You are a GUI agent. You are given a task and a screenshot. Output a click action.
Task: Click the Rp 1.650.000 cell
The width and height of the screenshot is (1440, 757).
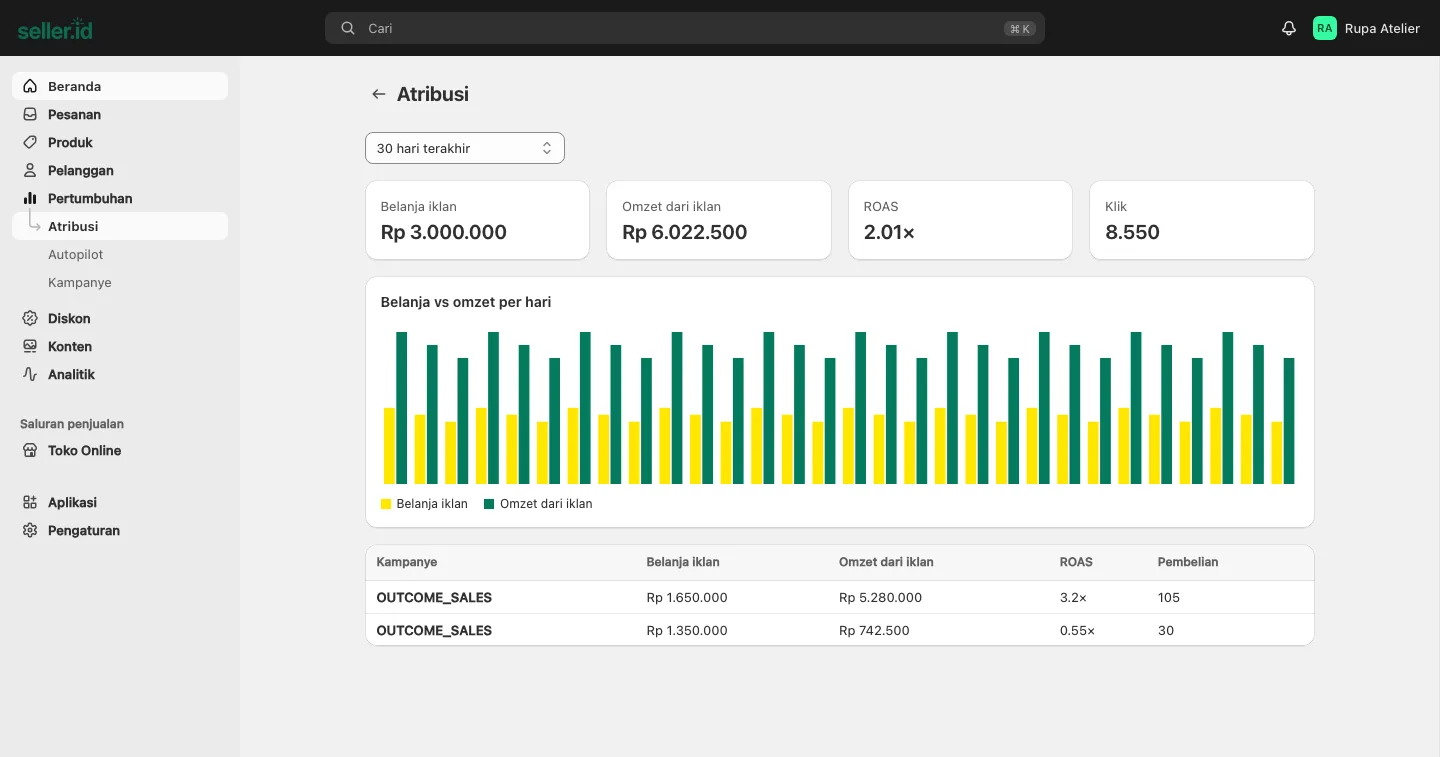(687, 597)
